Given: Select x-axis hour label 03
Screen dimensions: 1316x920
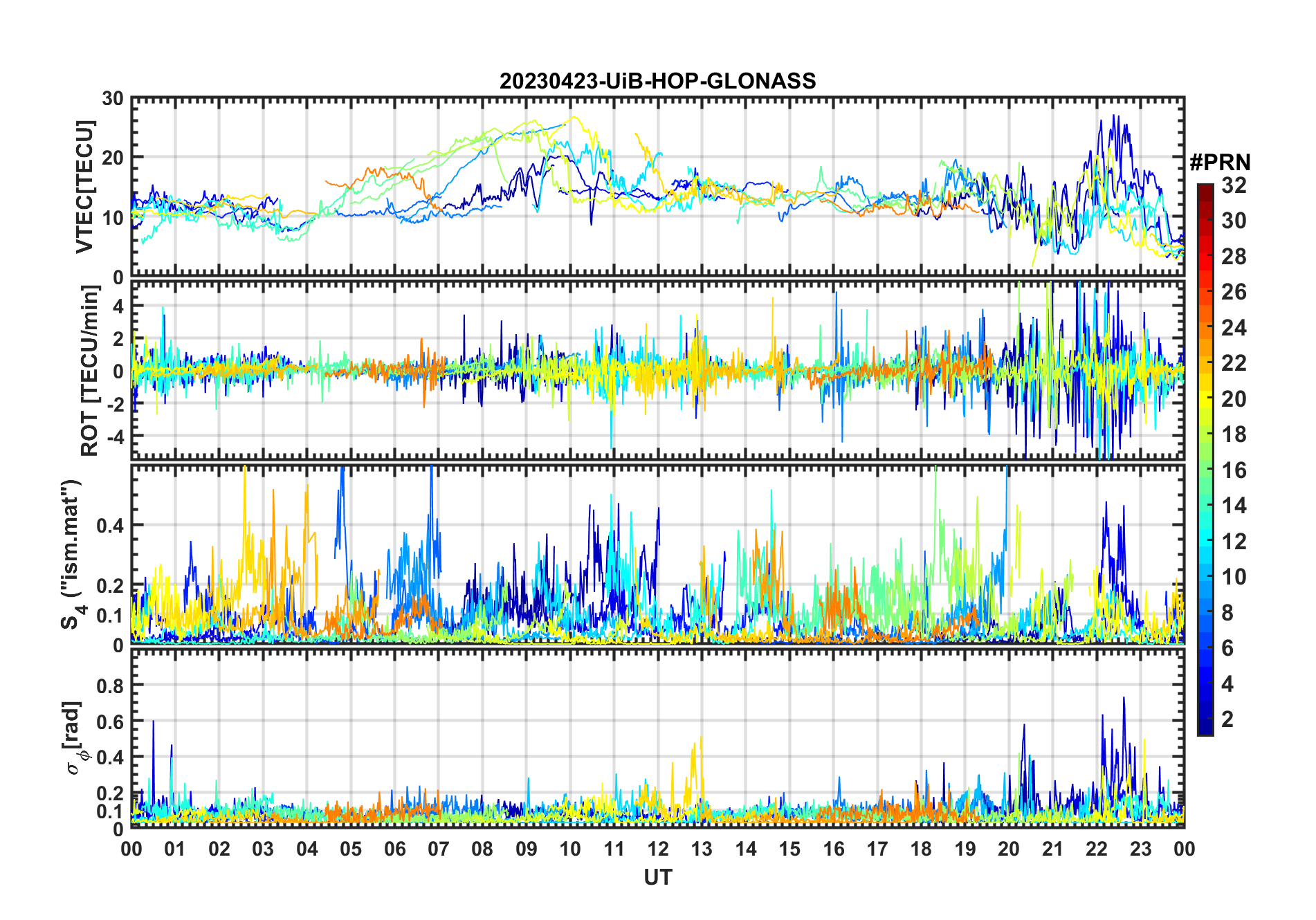Looking at the screenshot, I should tap(263, 849).
